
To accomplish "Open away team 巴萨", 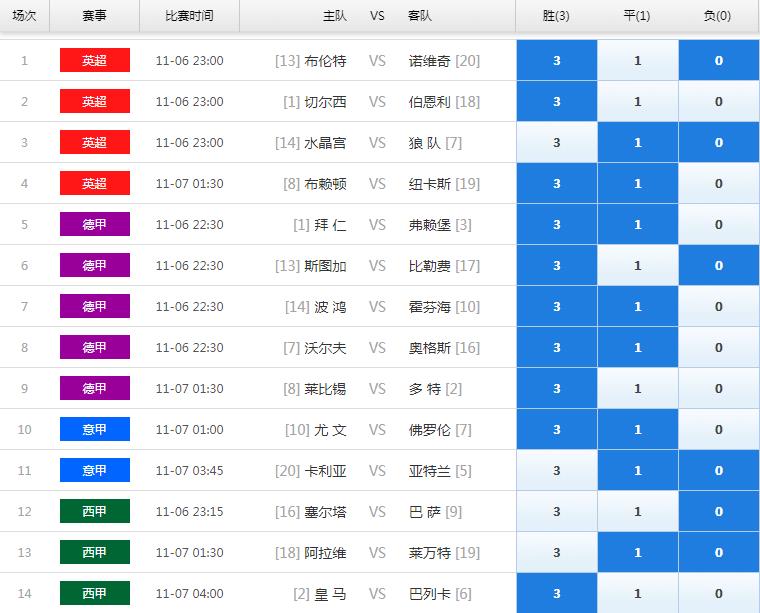I will coord(425,511).
